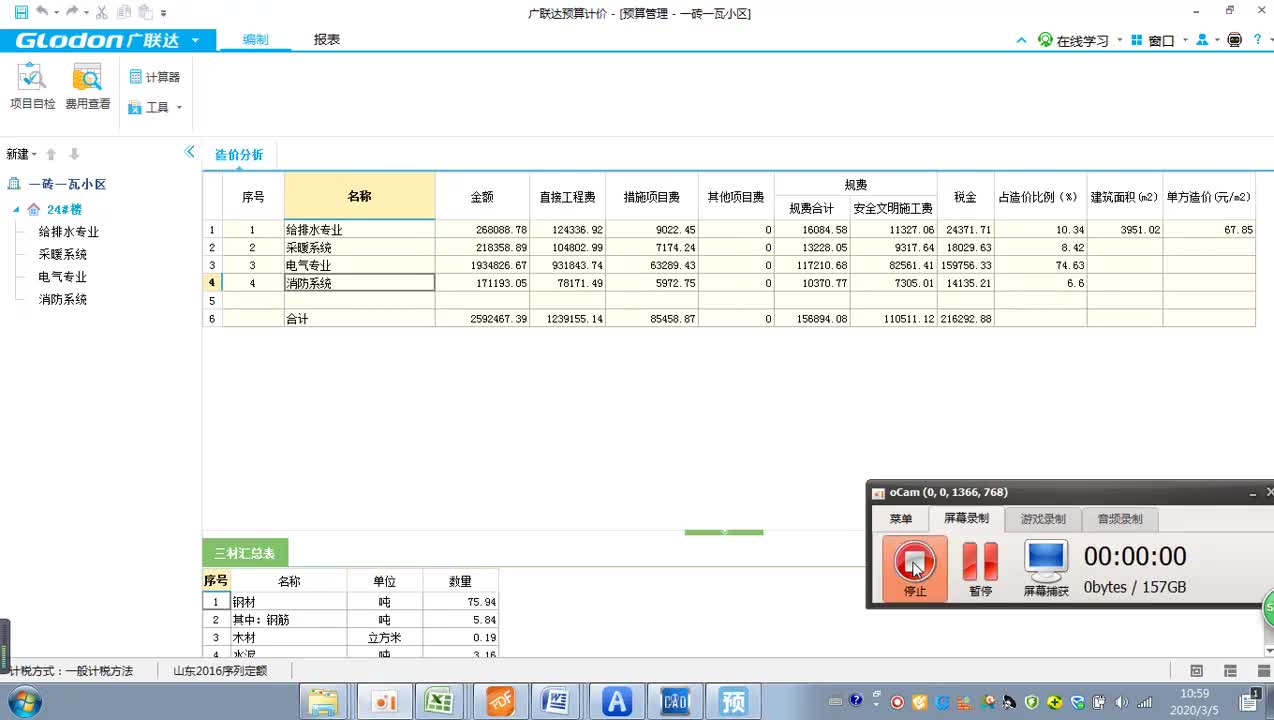Open the customize quick access toolbar dropdown

pos(164,13)
